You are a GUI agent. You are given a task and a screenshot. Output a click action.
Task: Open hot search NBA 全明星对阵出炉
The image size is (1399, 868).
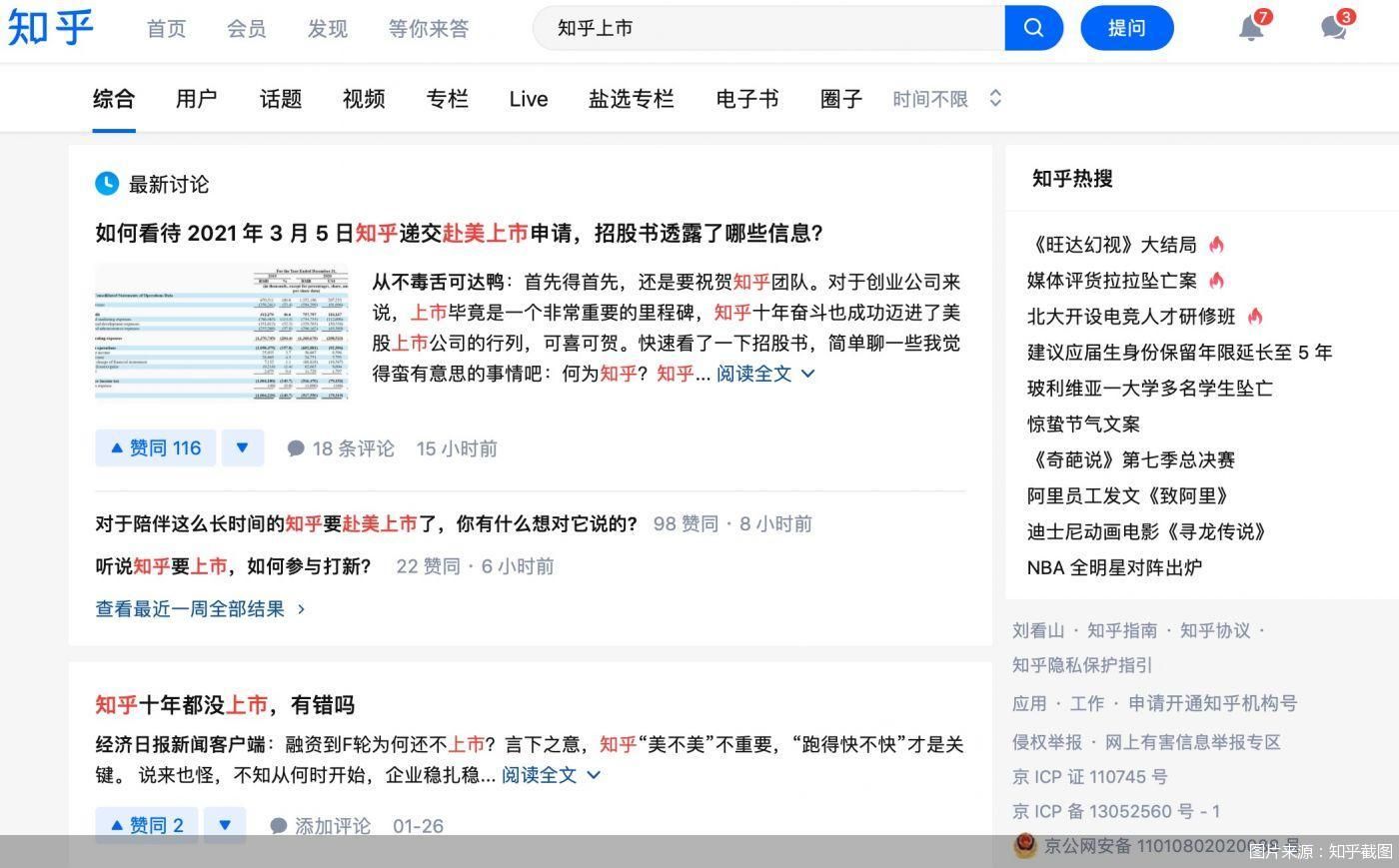click(1114, 567)
